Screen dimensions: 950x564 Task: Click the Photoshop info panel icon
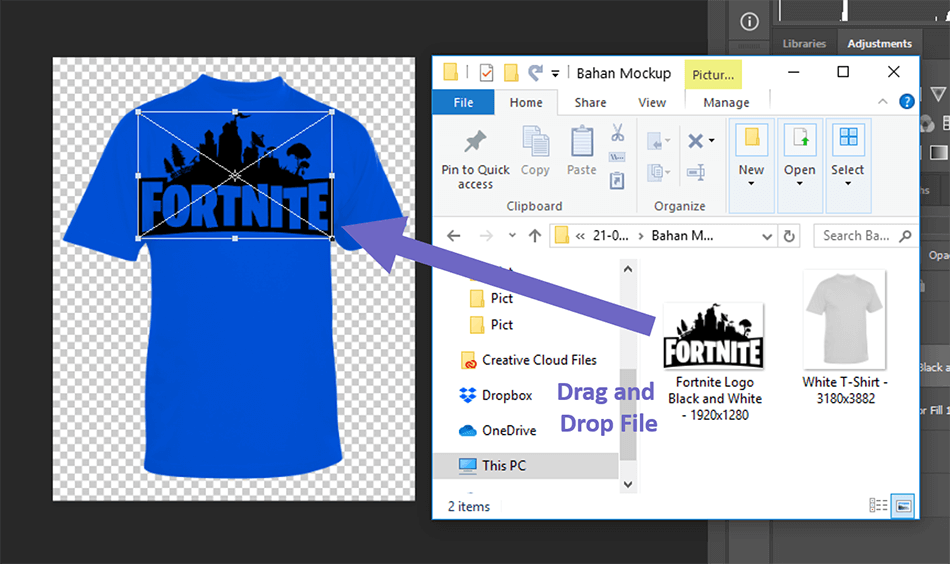pyautogui.click(x=749, y=22)
